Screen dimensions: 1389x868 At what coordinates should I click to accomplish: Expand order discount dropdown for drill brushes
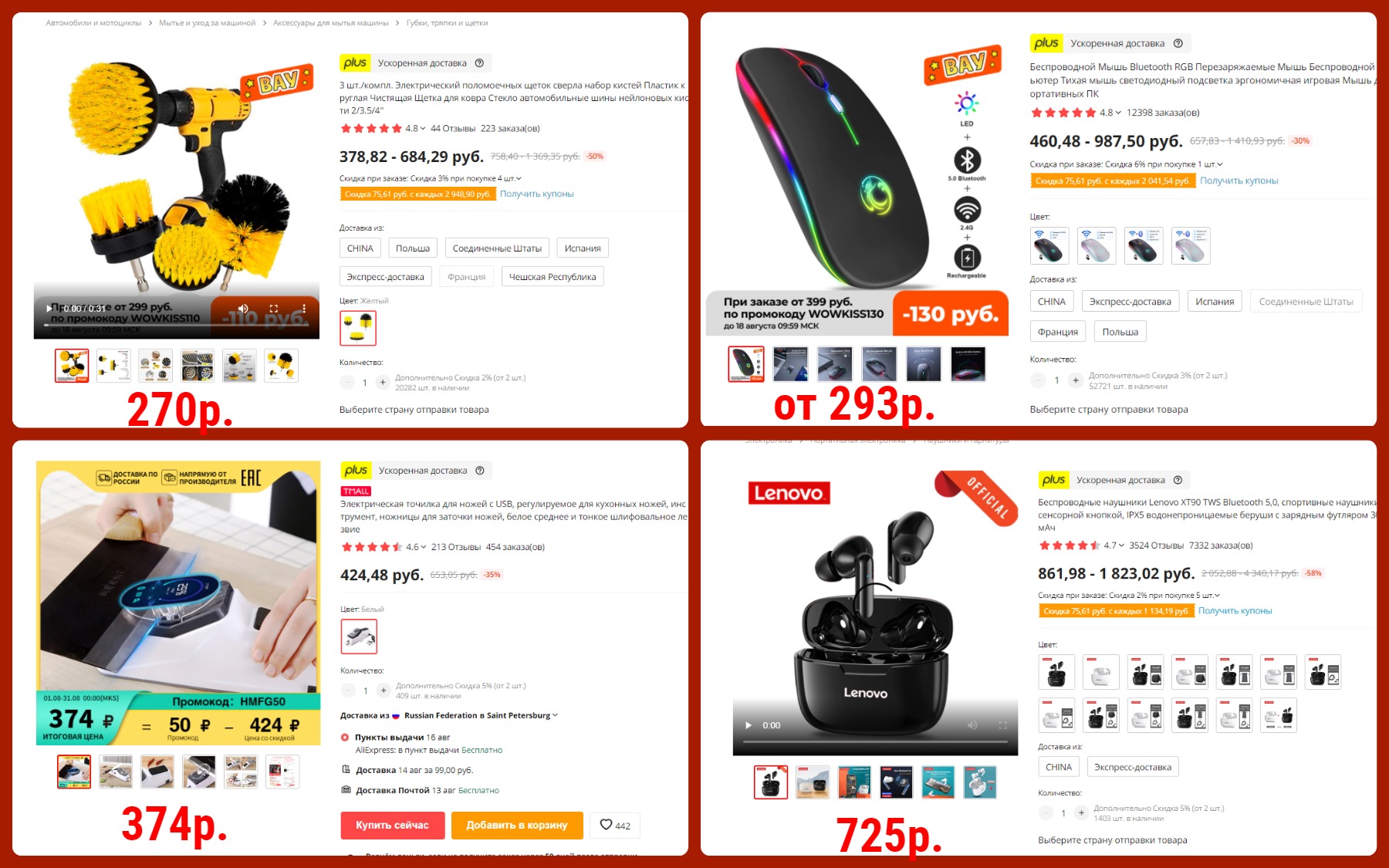(x=518, y=178)
